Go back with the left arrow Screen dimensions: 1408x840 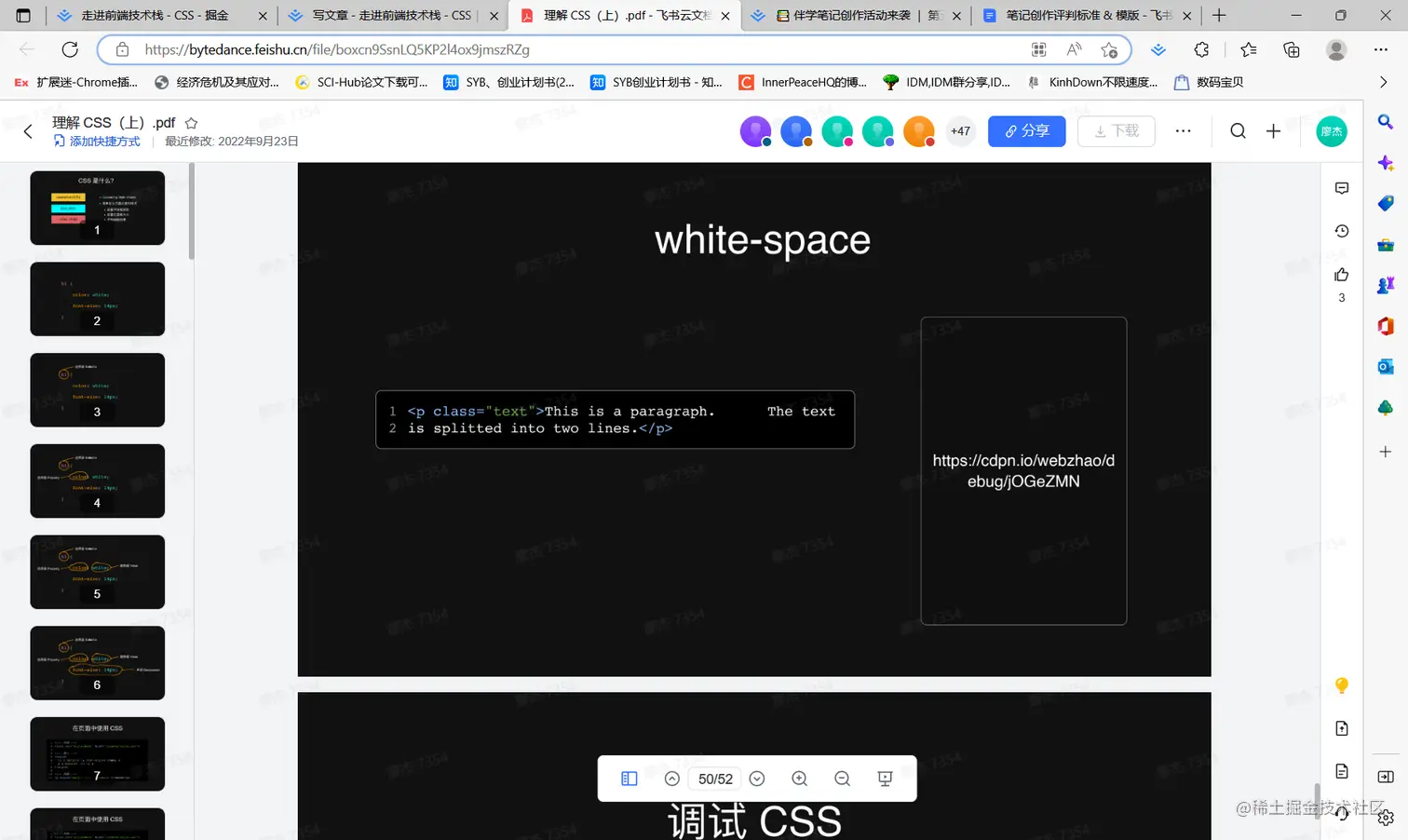click(x=28, y=131)
